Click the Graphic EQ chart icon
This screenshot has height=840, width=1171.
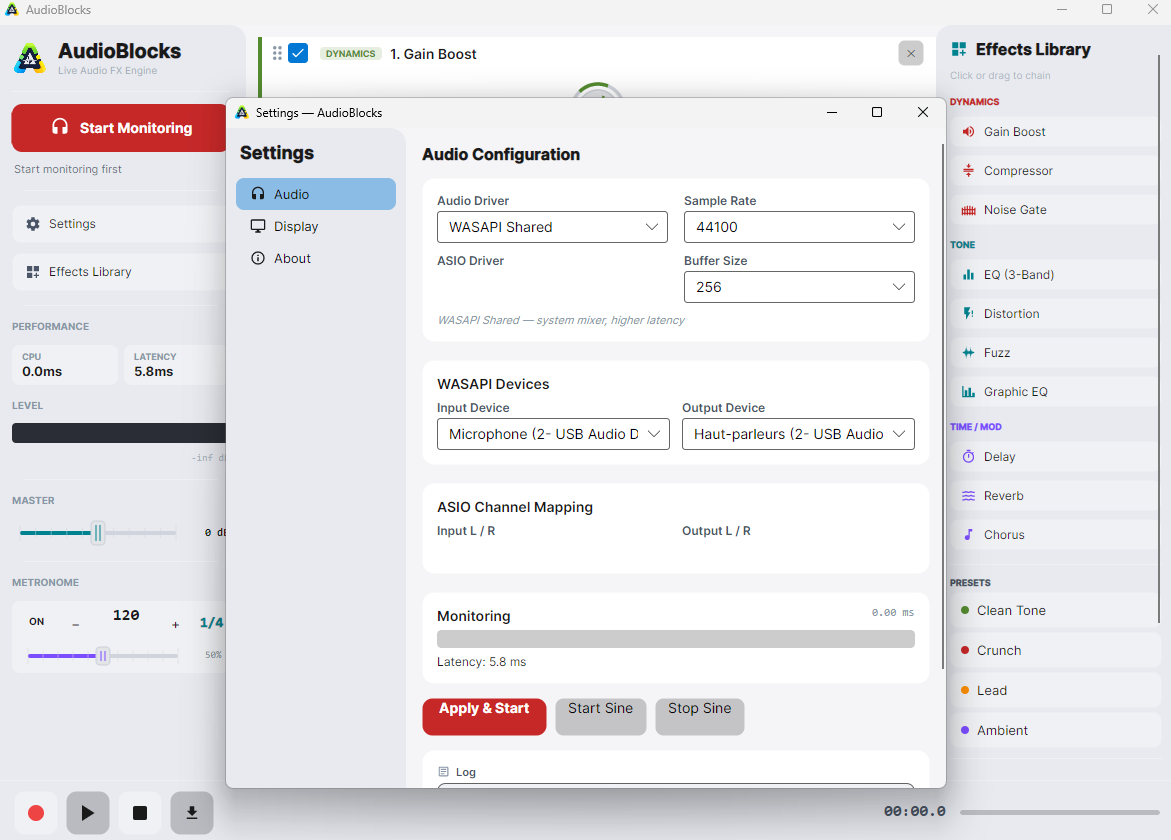pos(968,391)
